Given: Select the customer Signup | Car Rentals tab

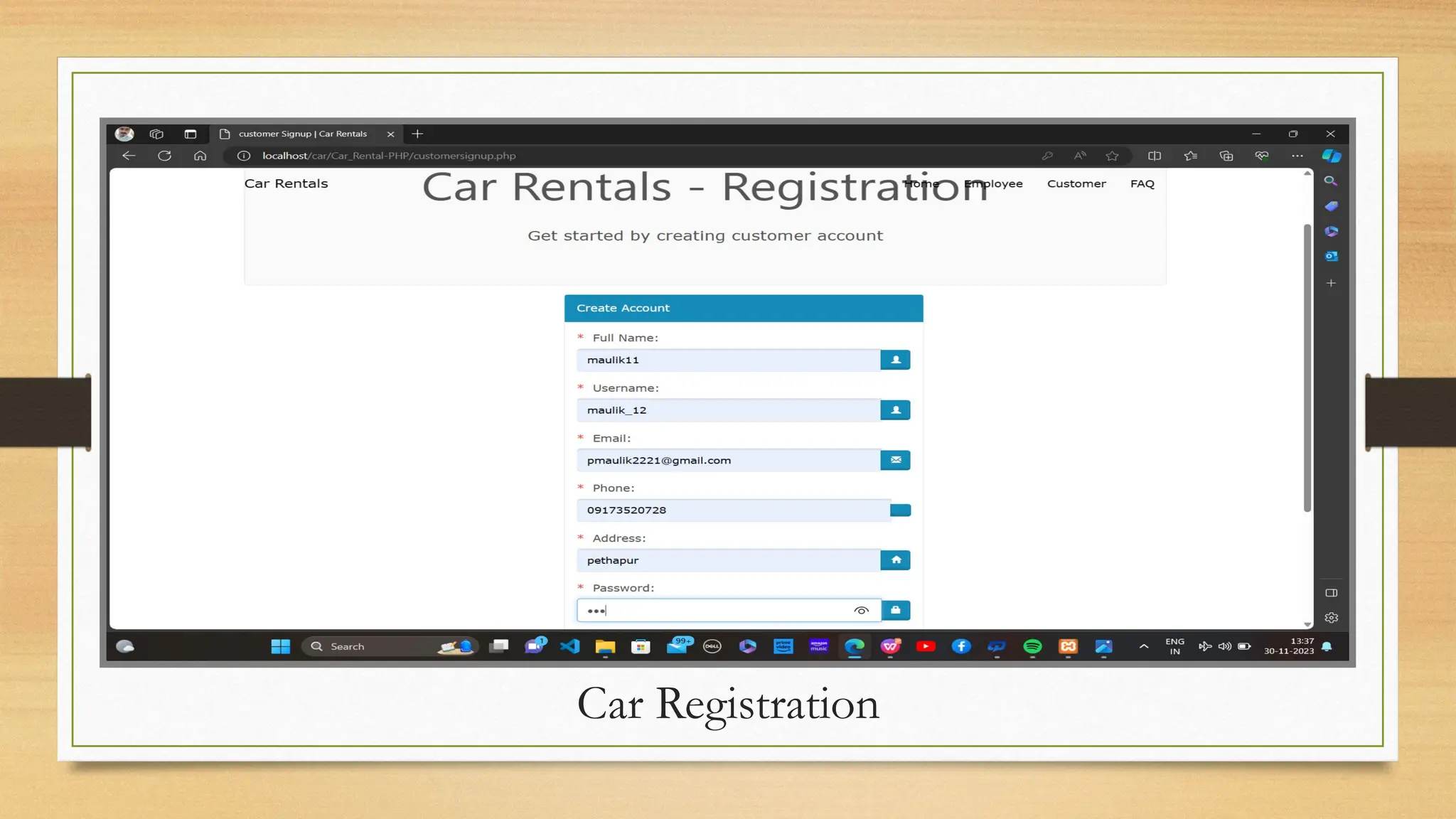Looking at the screenshot, I should click(306, 134).
